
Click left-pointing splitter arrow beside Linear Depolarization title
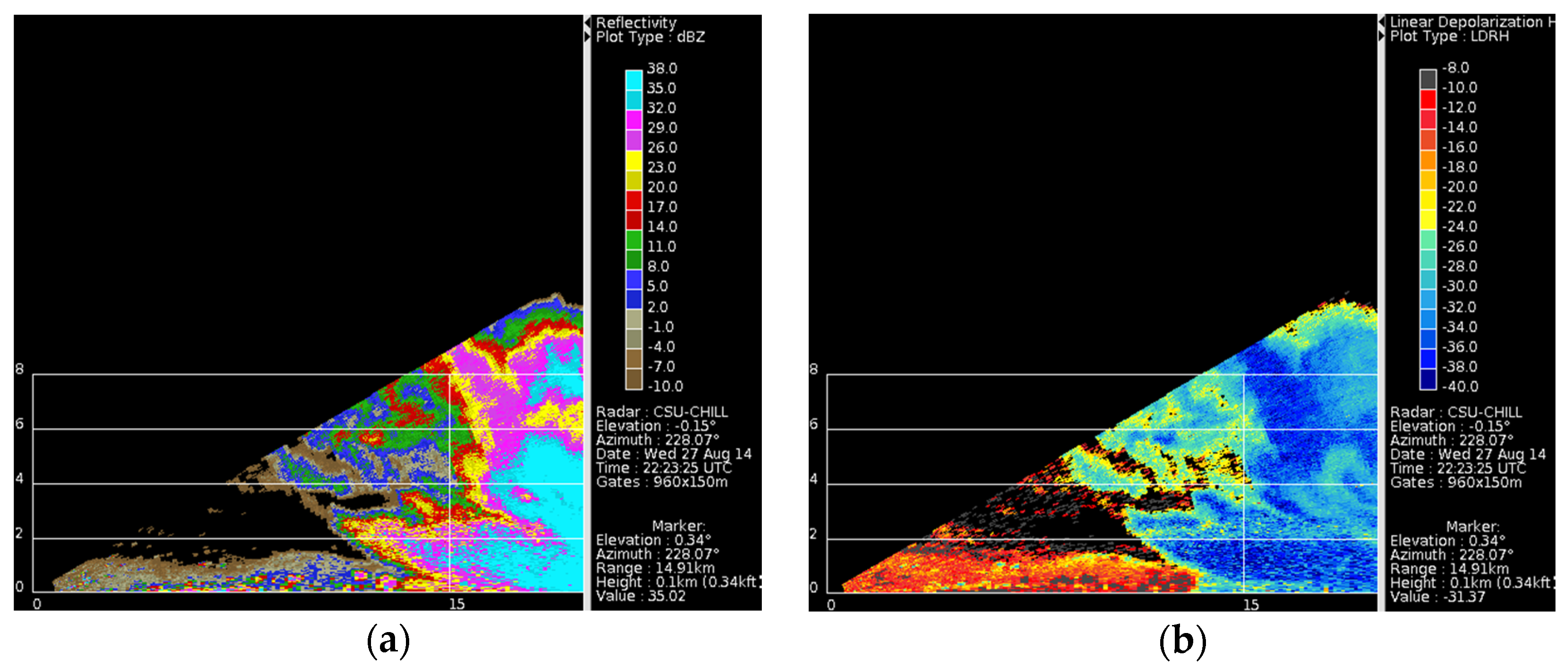(1382, 22)
